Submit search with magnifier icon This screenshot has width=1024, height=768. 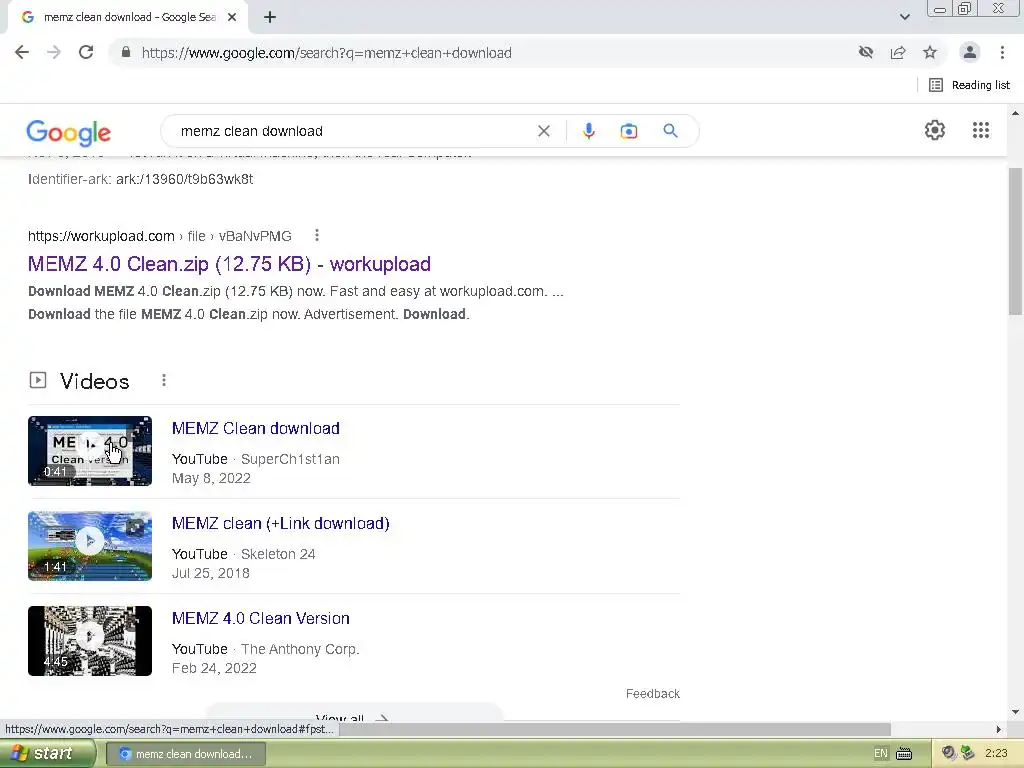tap(670, 131)
